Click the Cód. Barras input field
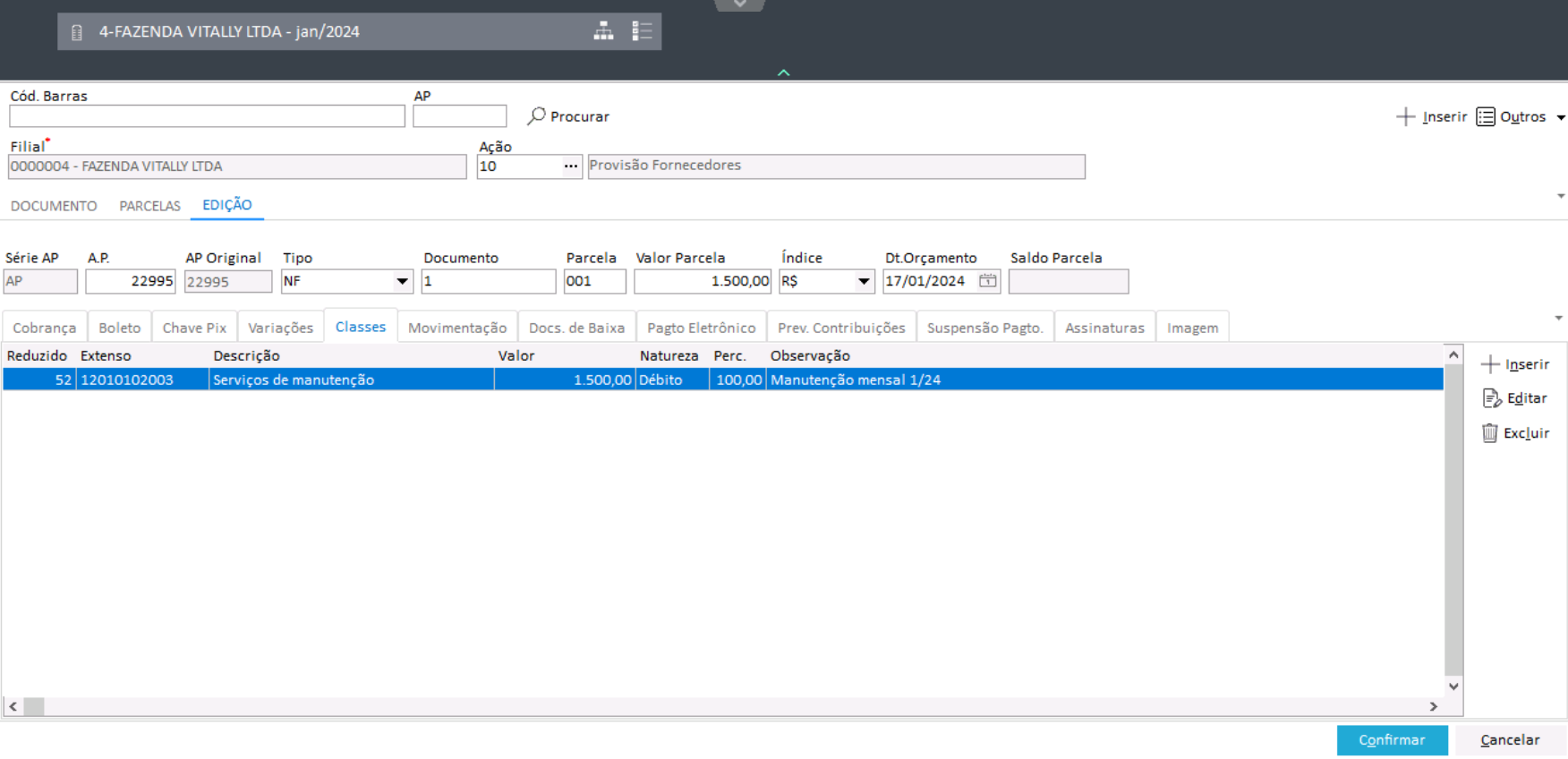 (207, 116)
